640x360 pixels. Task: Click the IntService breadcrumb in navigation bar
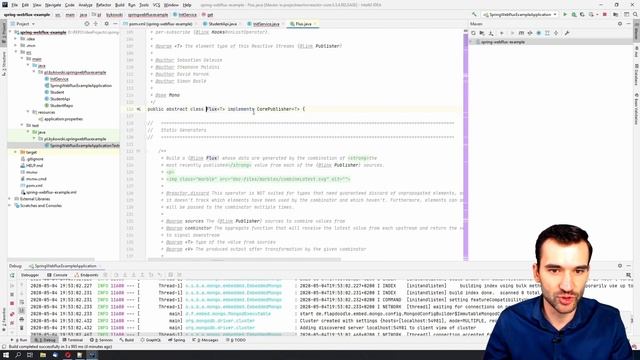pos(185,15)
